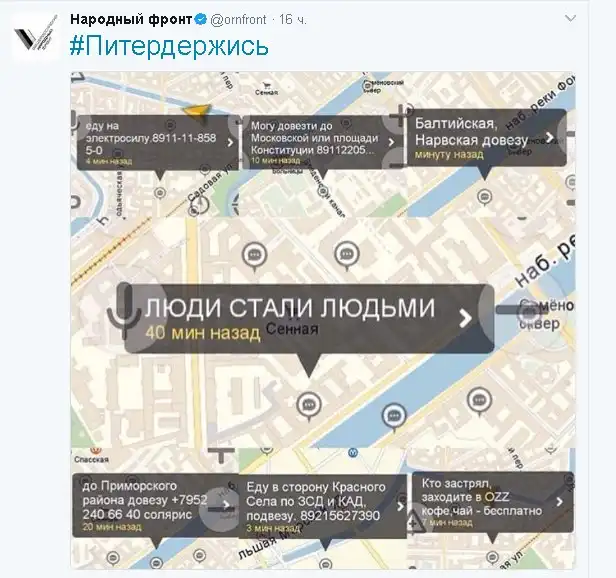Expand the Еду в сторону Красного Села arrow
This screenshot has height=578, width=616.
(398, 507)
